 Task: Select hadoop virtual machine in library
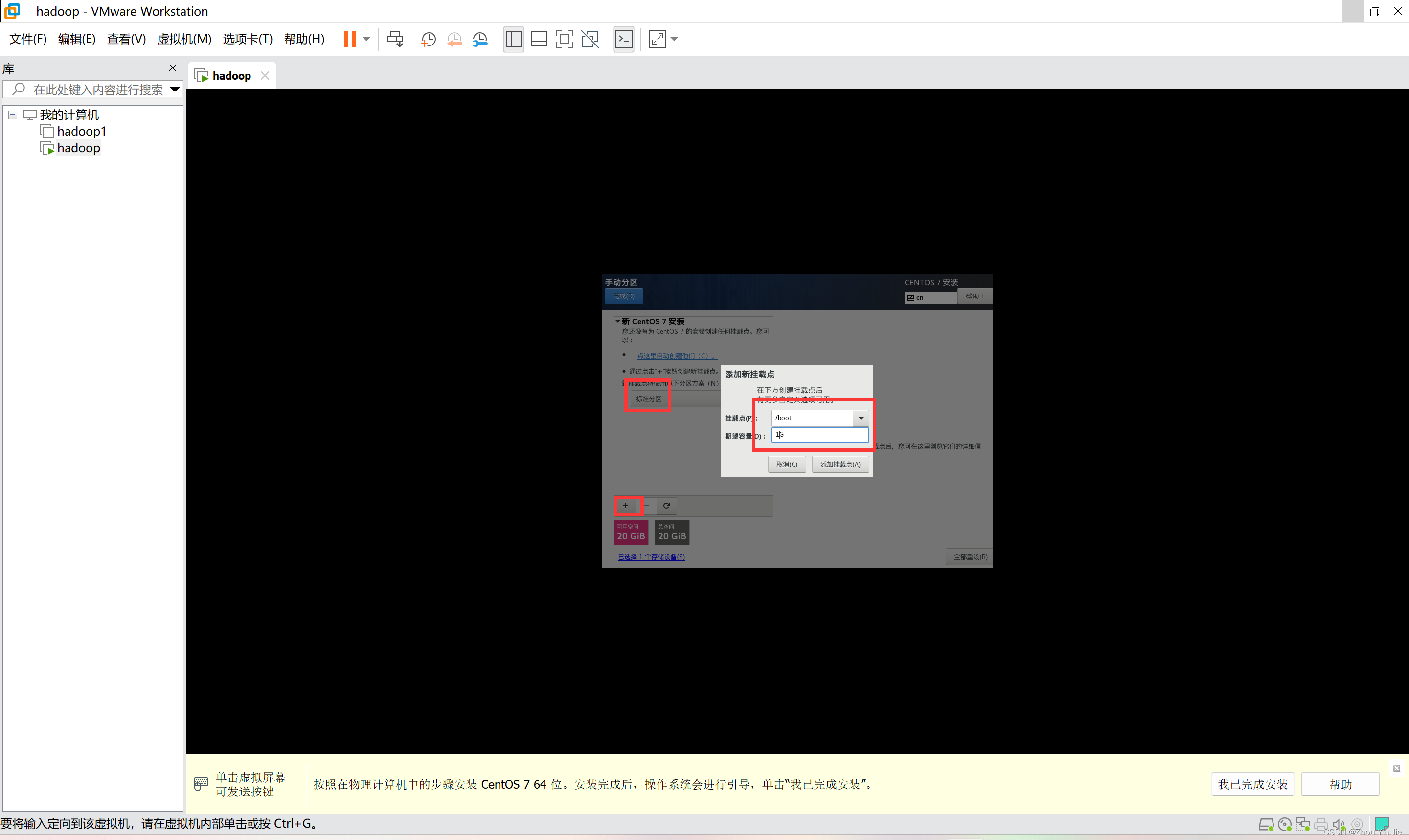click(79, 148)
